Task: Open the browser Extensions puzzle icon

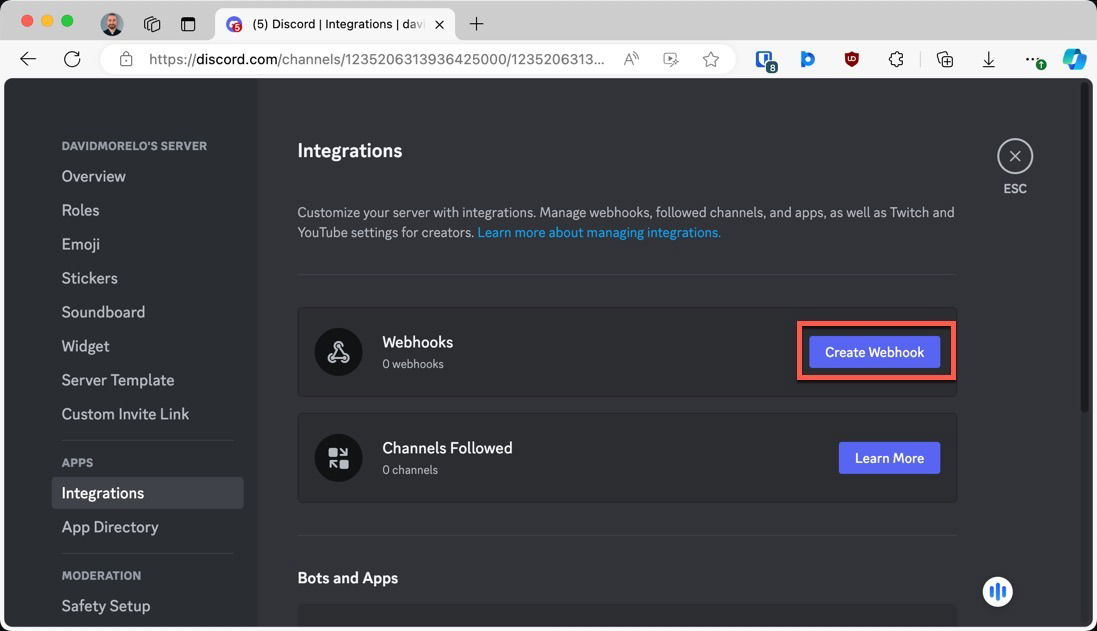Action: pyautogui.click(x=896, y=59)
